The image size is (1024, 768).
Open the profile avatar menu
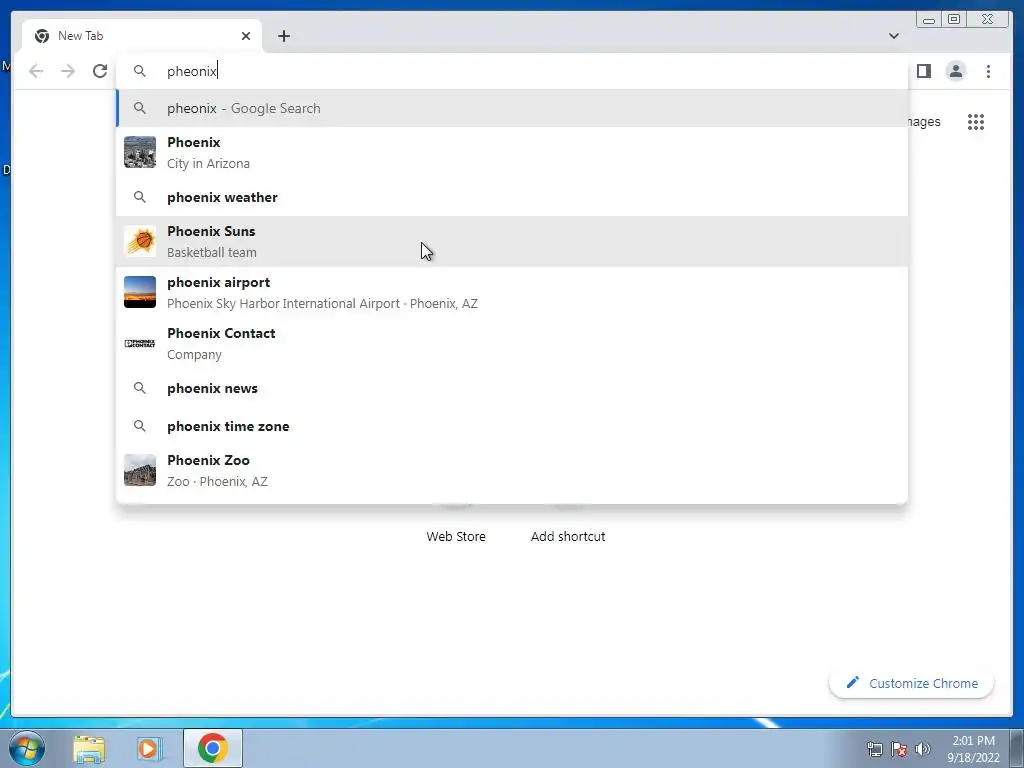955,71
